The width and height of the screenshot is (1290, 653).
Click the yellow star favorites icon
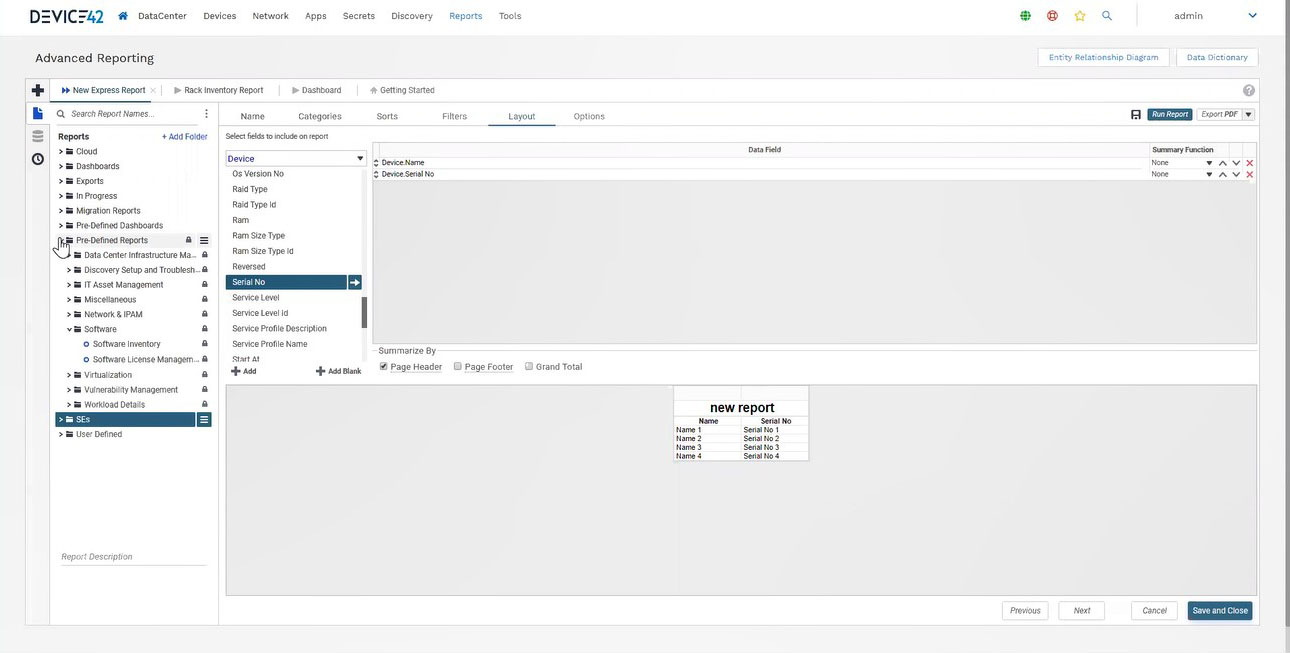tap(1078, 15)
